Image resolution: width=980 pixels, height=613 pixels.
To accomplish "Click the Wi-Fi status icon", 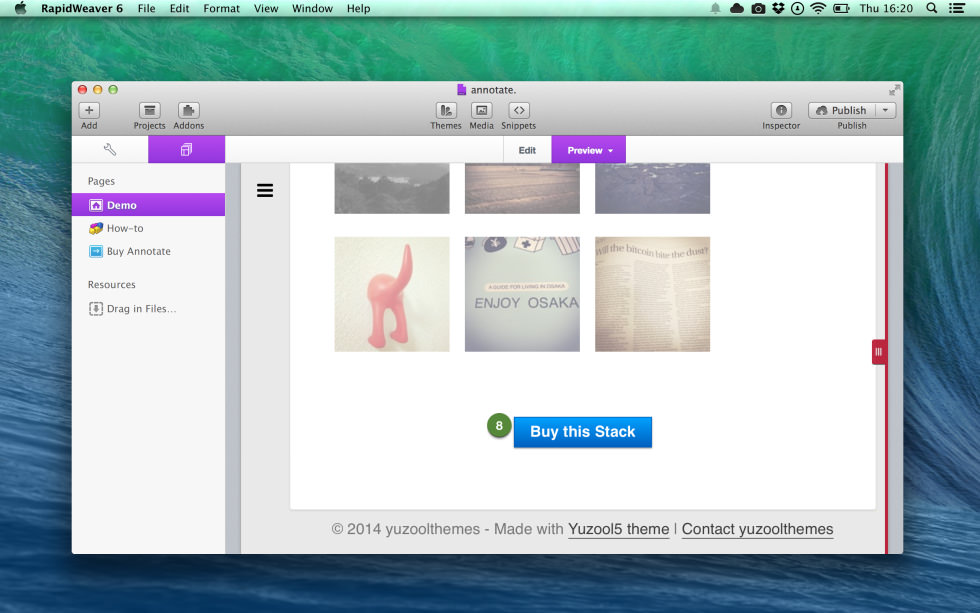I will click(x=818, y=8).
